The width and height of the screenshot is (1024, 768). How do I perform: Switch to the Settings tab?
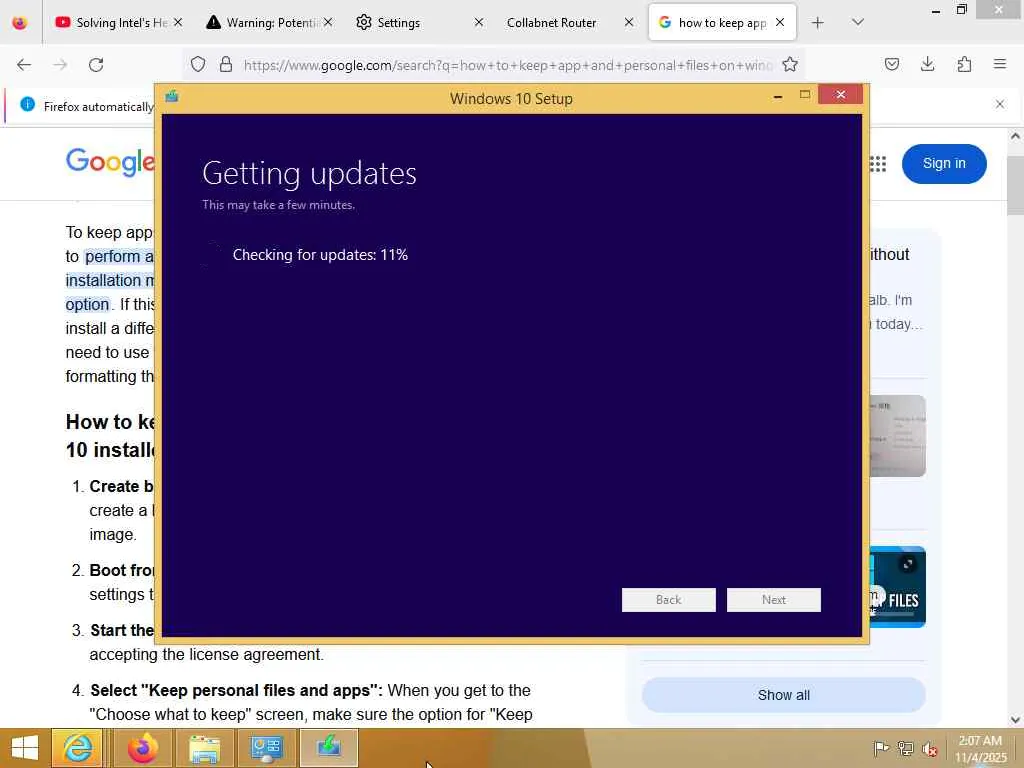(419, 22)
